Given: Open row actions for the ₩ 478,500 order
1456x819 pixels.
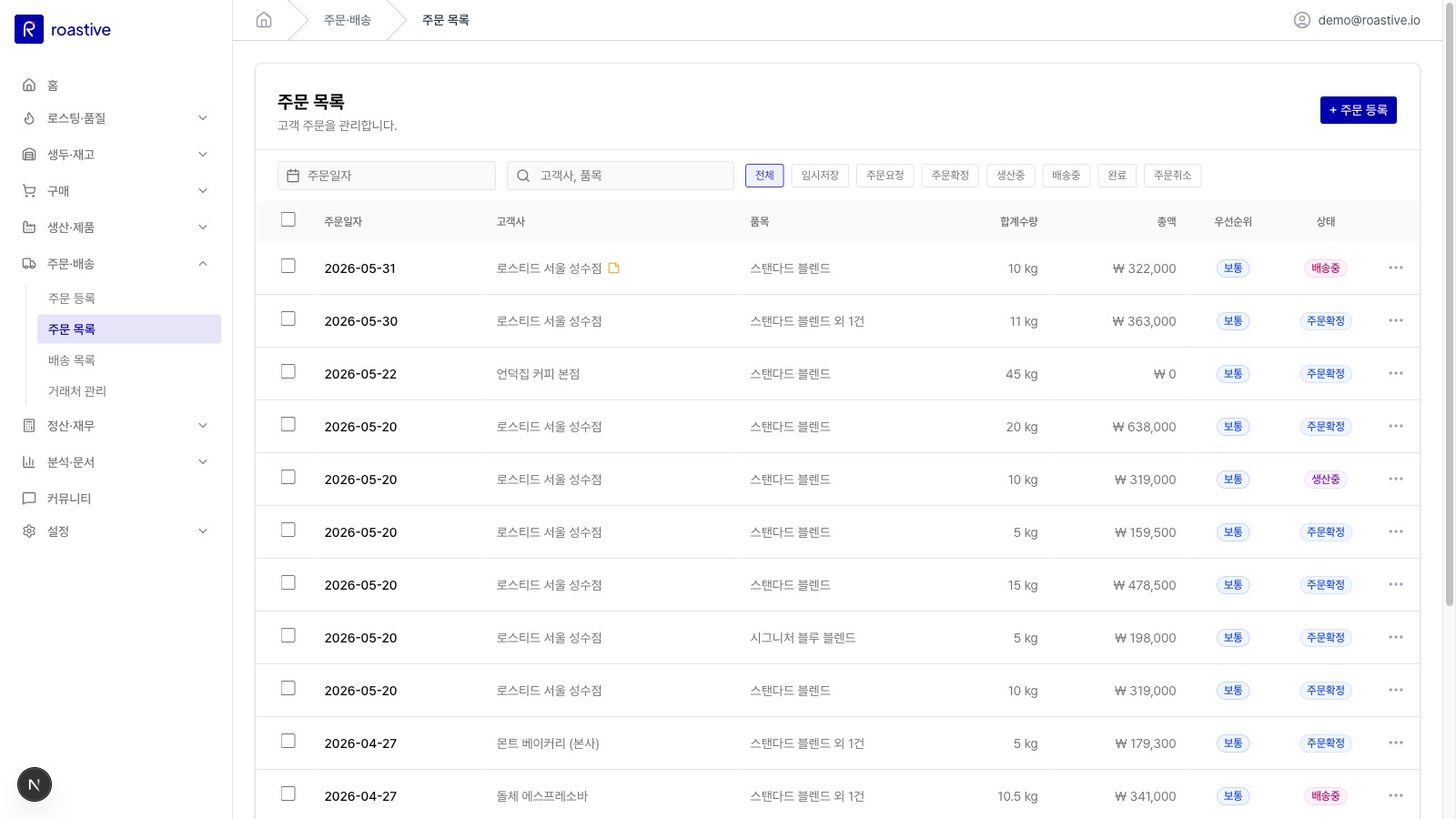Looking at the screenshot, I should (x=1396, y=584).
